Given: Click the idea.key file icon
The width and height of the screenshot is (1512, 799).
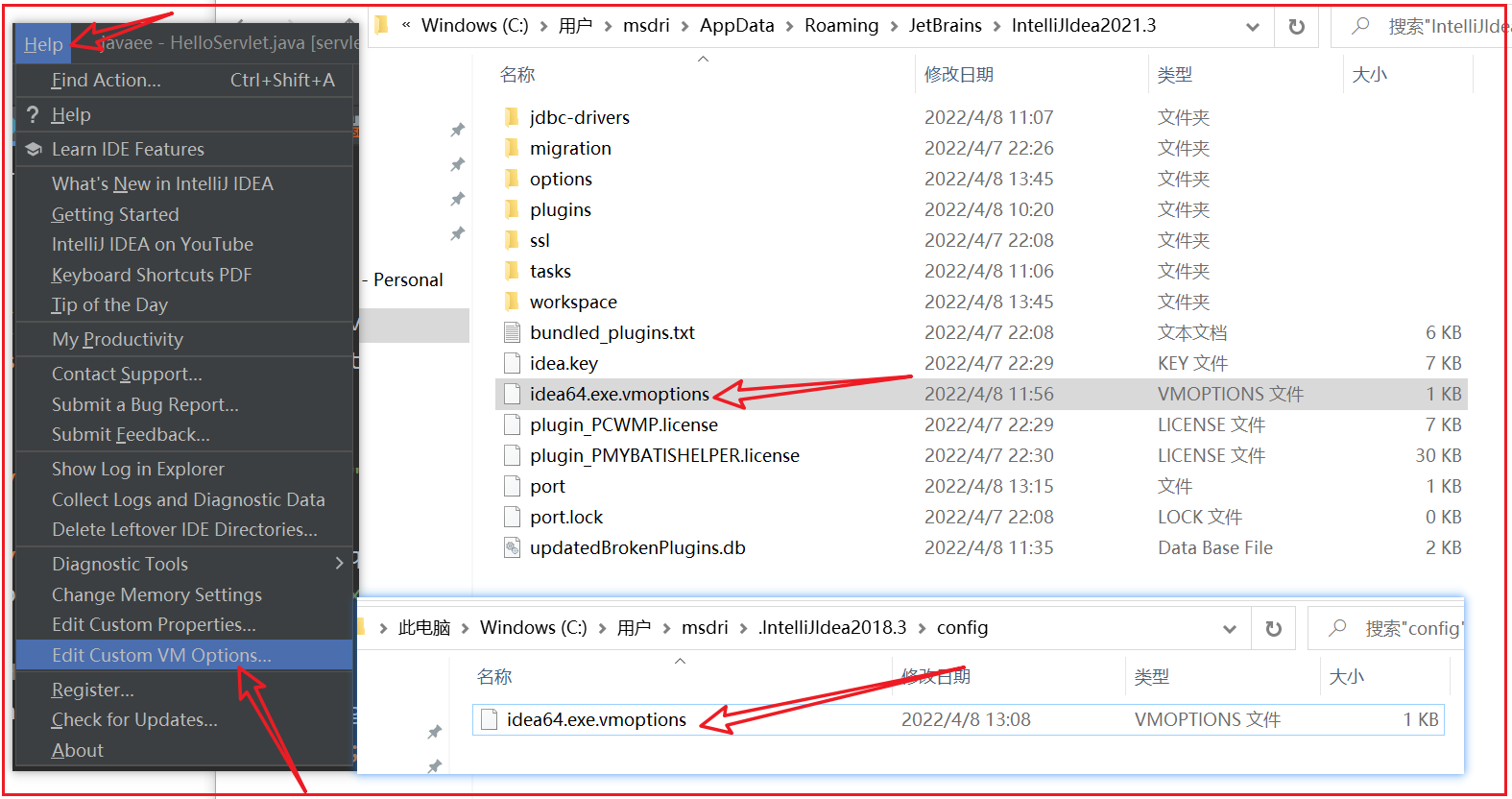Looking at the screenshot, I should [x=512, y=363].
